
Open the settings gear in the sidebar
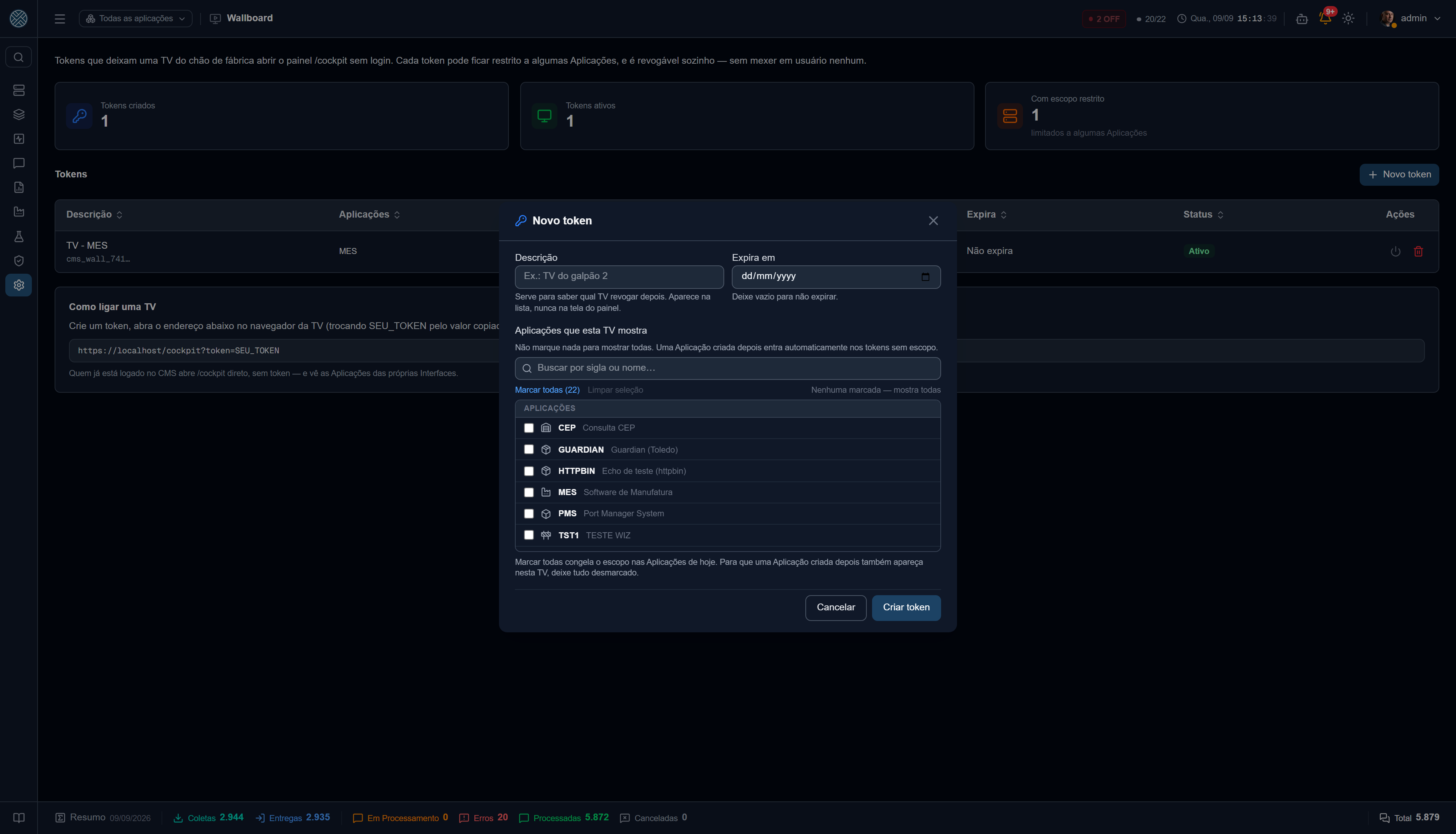(18, 285)
